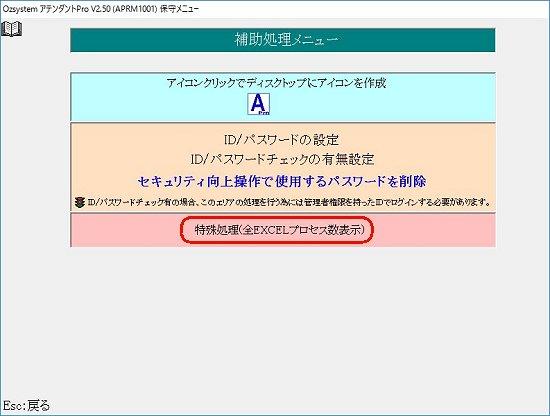Open the book manual icon
Viewport: 550px width, 416px height.
point(12,29)
